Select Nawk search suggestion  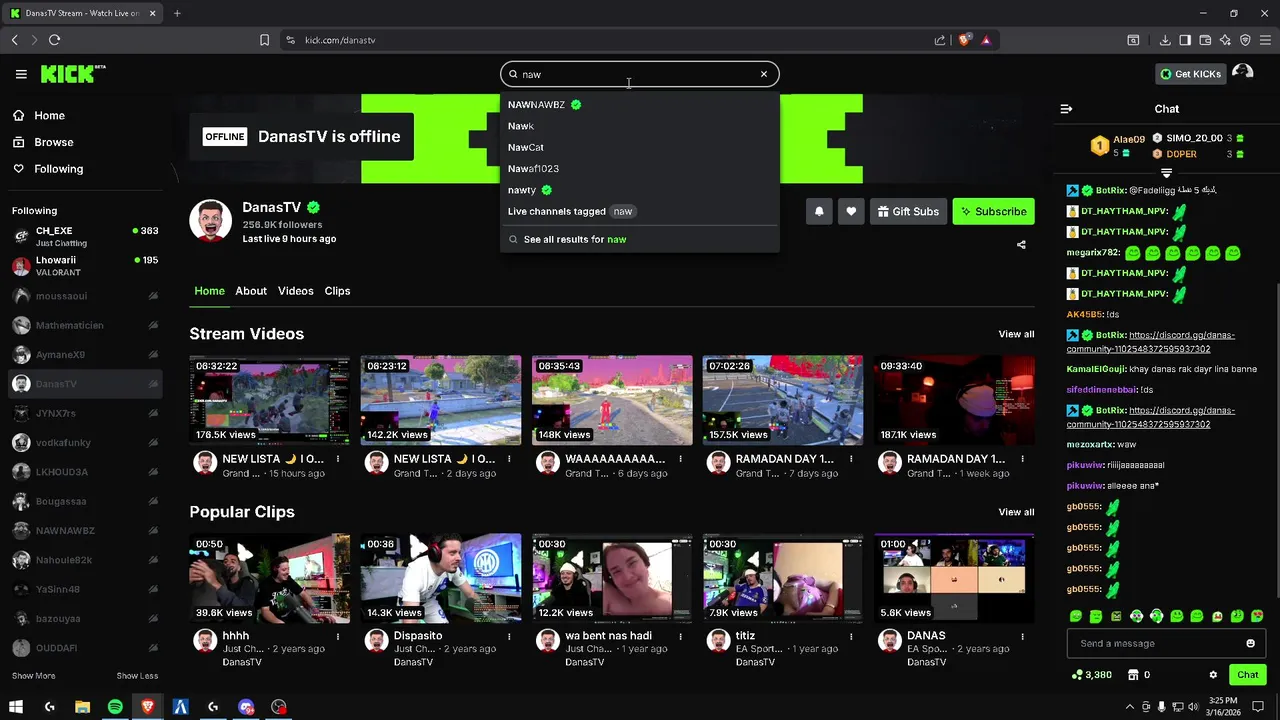point(640,126)
